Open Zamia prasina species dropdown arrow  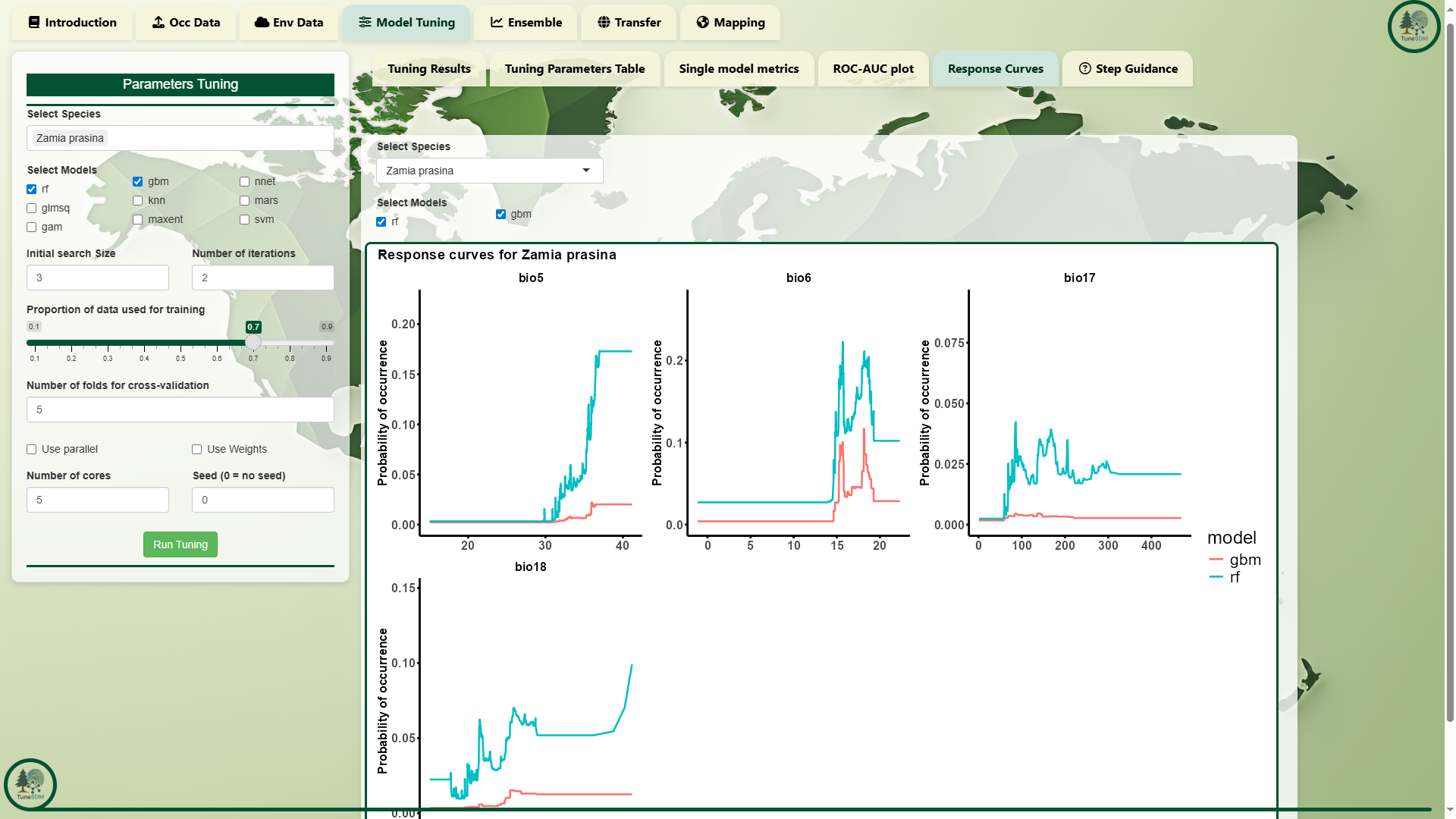[585, 171]
